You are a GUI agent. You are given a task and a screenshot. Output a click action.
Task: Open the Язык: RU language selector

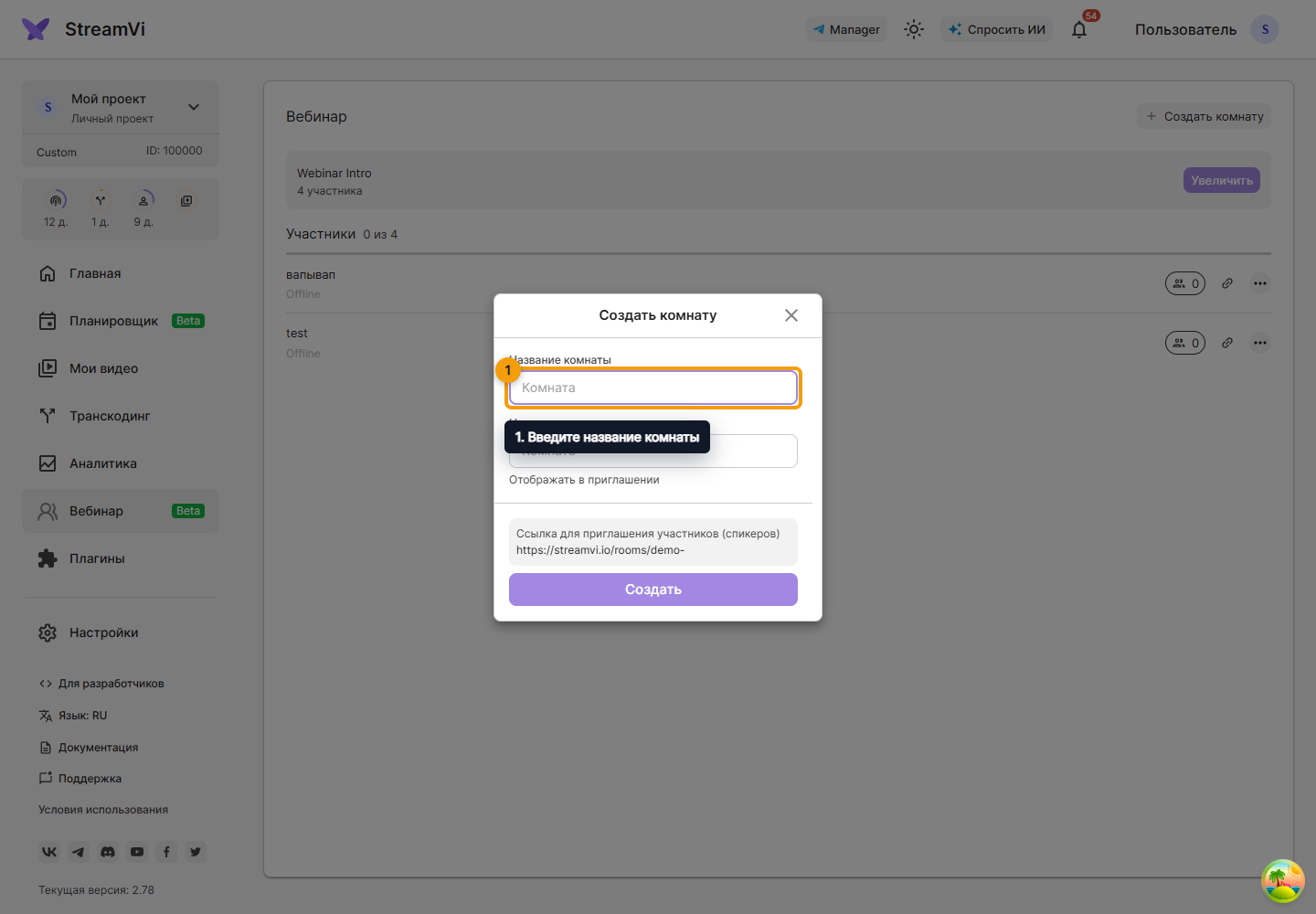73,716
